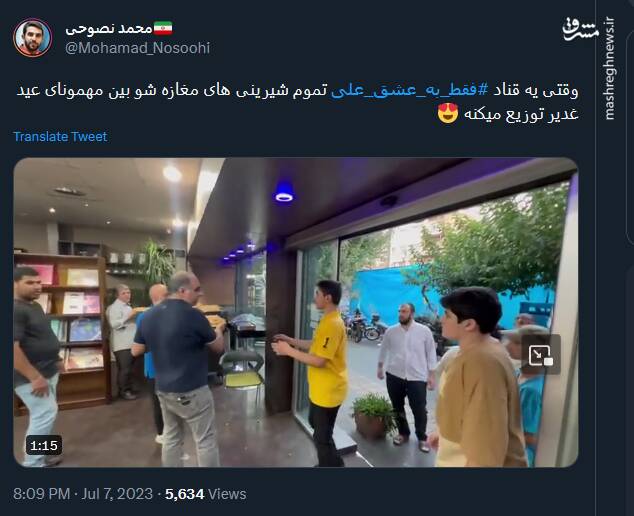Open Mohamad Nosoohi's profile avatar

[32, 38]
